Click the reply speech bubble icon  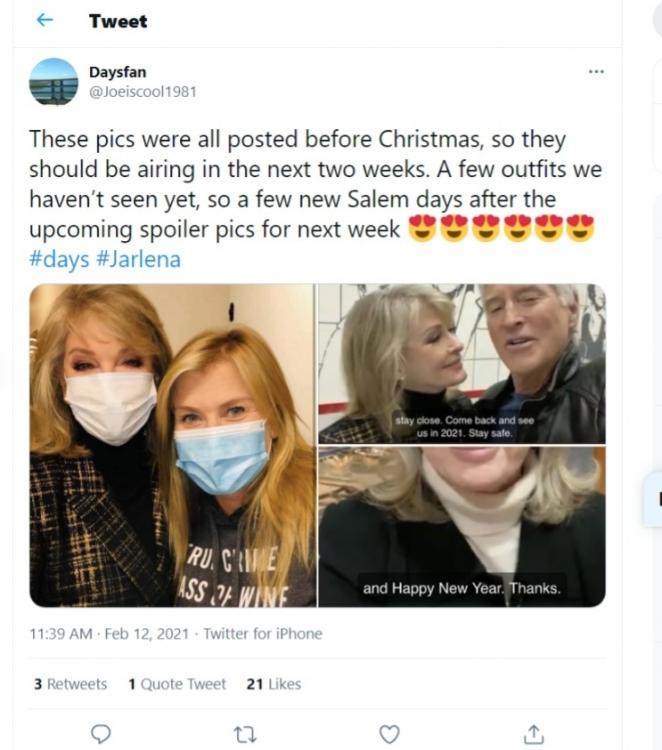100,734
